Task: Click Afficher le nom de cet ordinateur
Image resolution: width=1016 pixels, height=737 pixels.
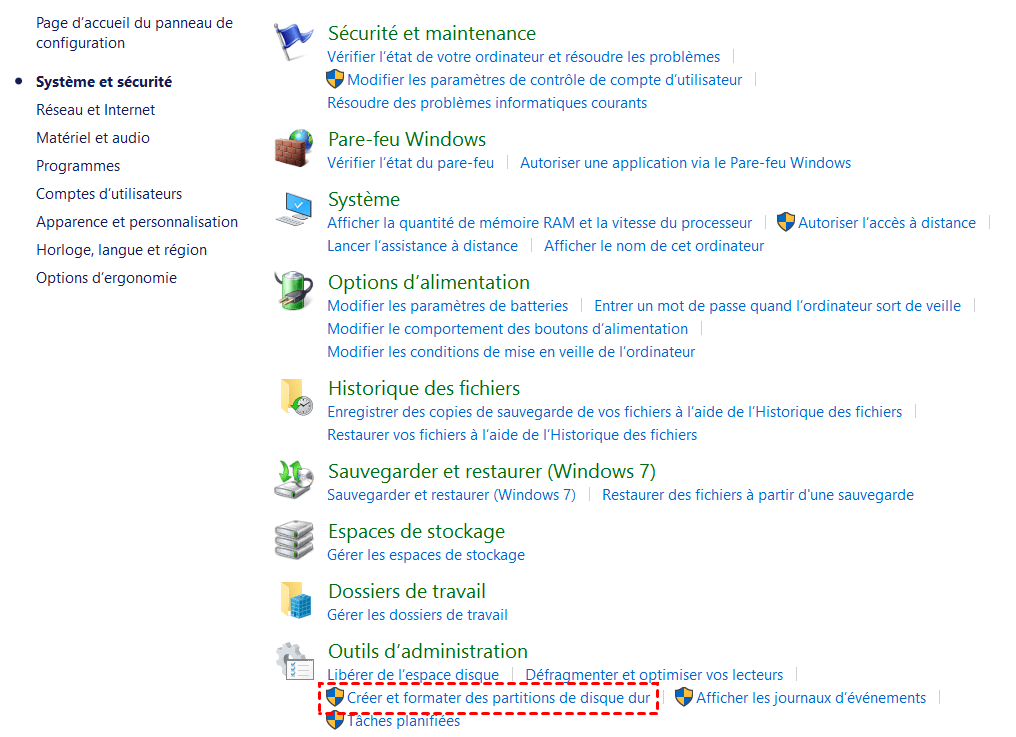Action: [x=654, y=246]
